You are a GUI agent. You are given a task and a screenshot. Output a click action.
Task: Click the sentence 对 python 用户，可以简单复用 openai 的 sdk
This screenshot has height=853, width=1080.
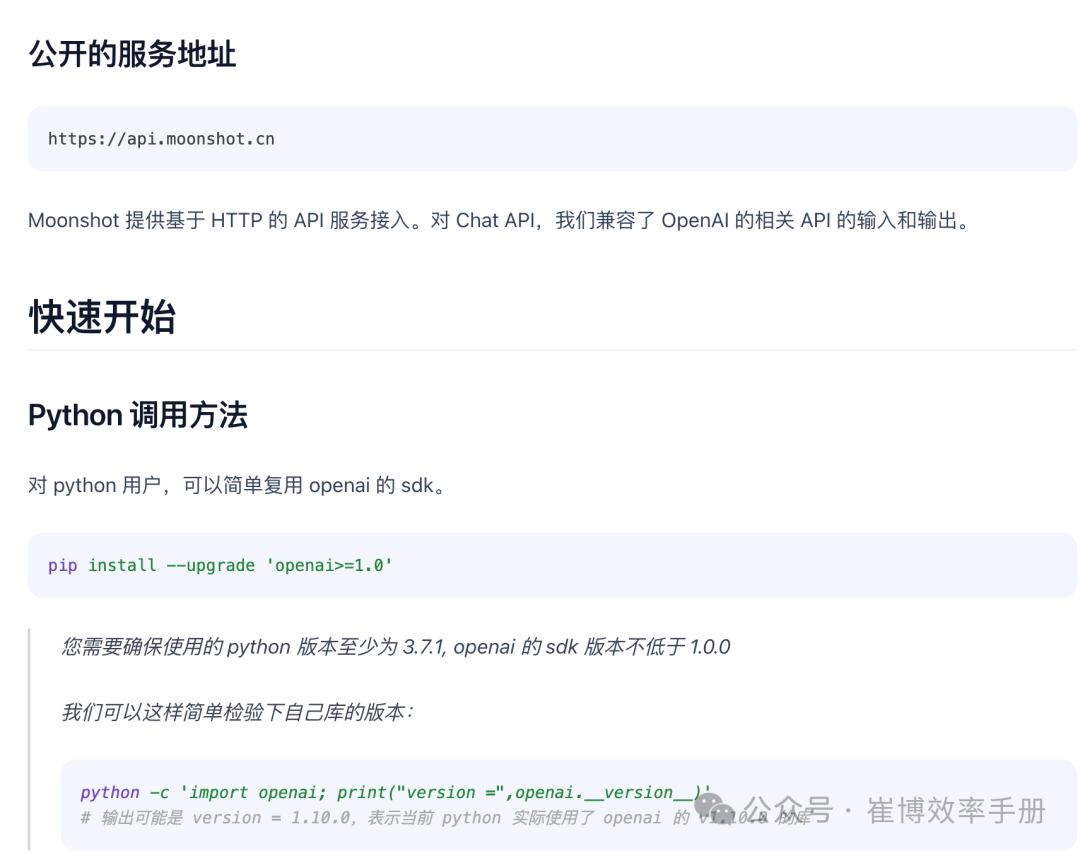point(238,485)
